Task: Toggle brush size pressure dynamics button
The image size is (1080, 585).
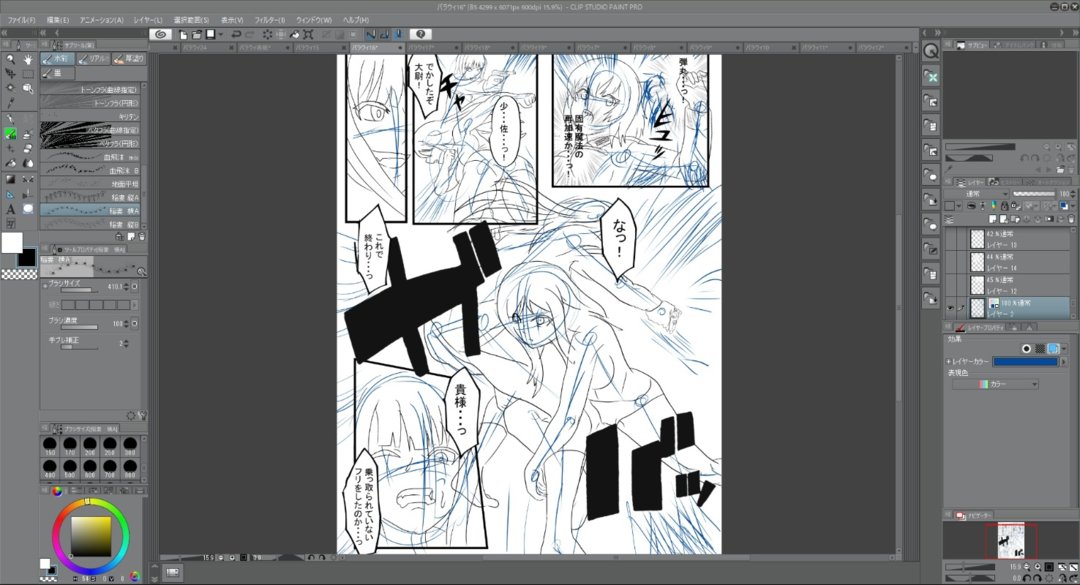Action: coord(134,286)
